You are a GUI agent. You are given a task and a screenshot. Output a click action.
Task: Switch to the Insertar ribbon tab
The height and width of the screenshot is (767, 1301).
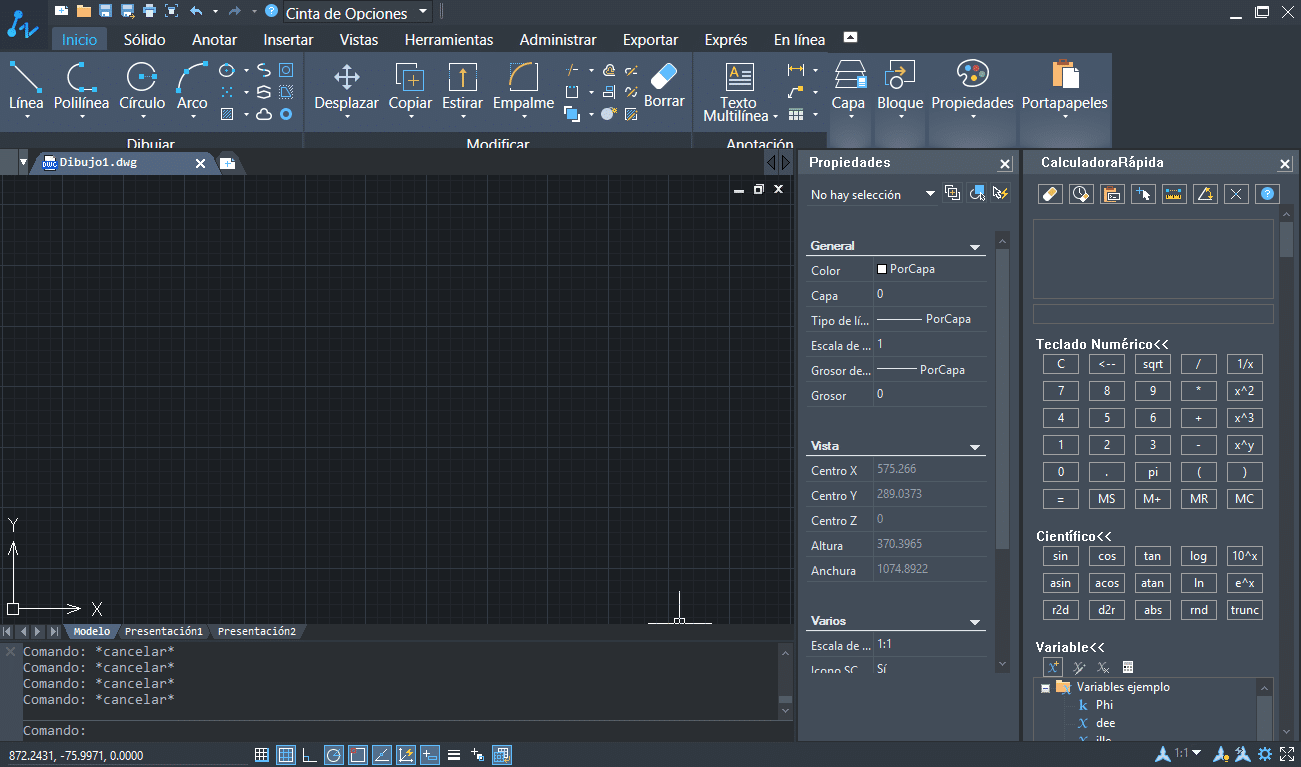(x=288, y=40)
